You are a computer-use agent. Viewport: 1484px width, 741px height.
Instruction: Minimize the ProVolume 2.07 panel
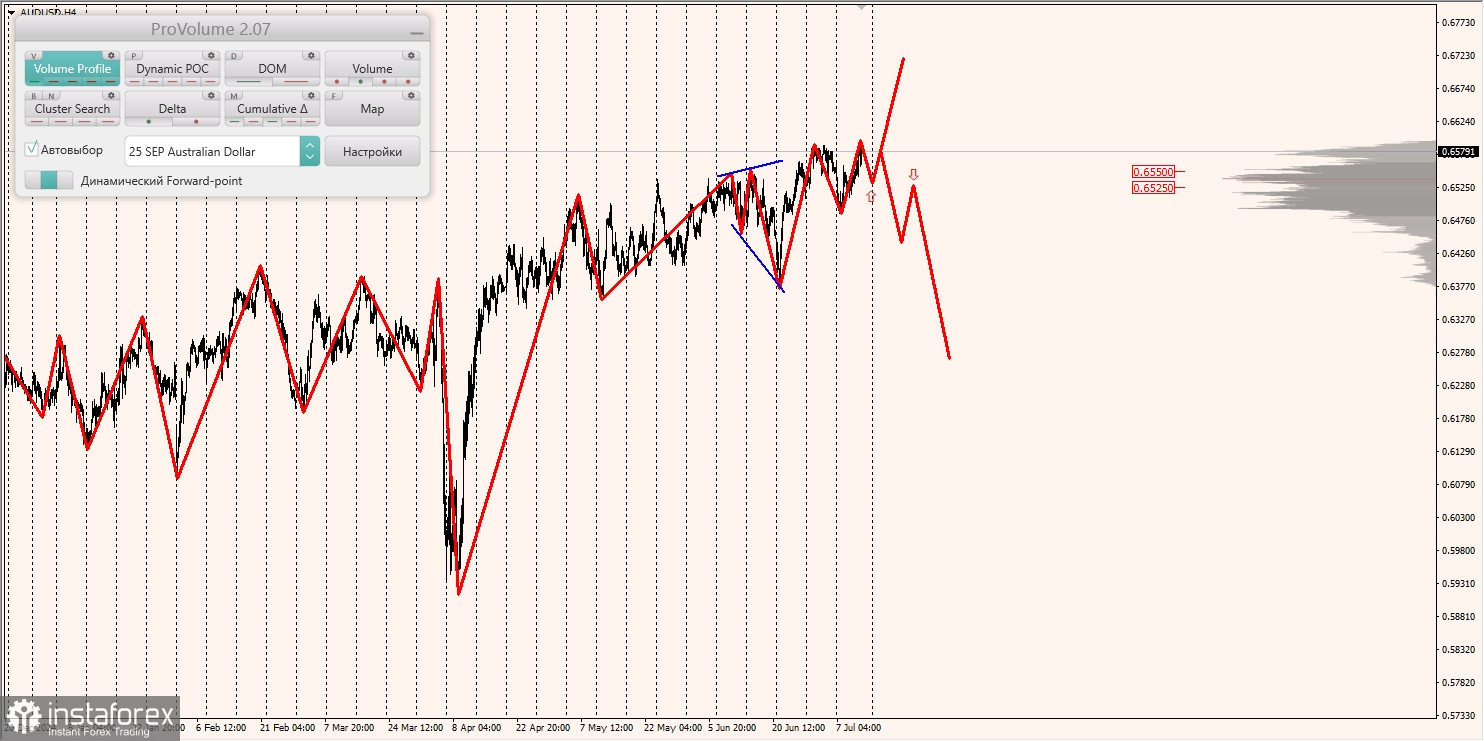417,33
